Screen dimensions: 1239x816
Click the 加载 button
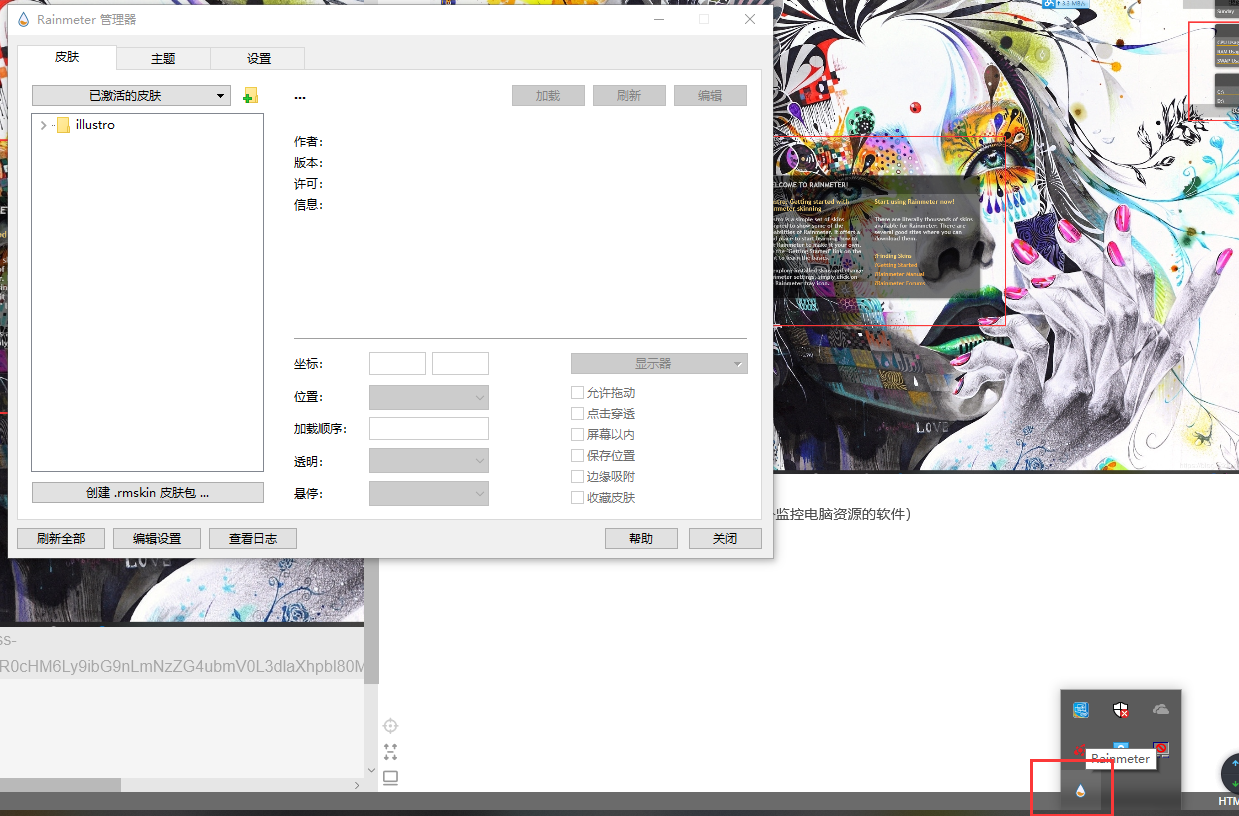tap(548, 95)
